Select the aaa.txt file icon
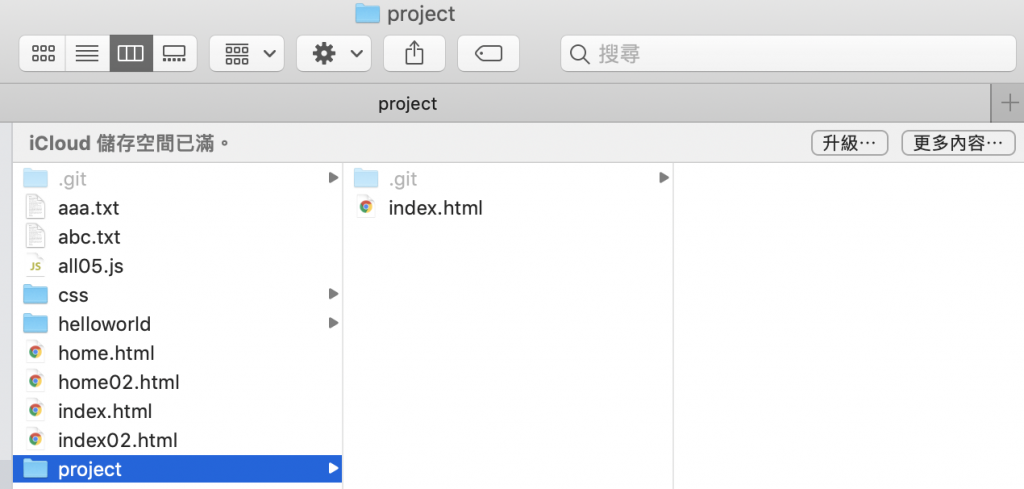The image size is (1024, 489). pyautogui.click(x=35, y=208)
